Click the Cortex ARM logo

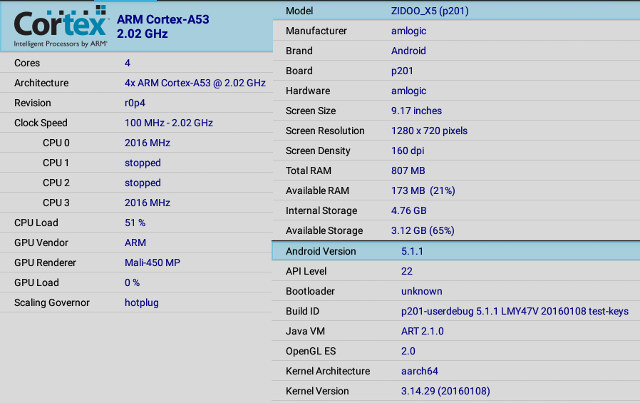coord(60,27)
